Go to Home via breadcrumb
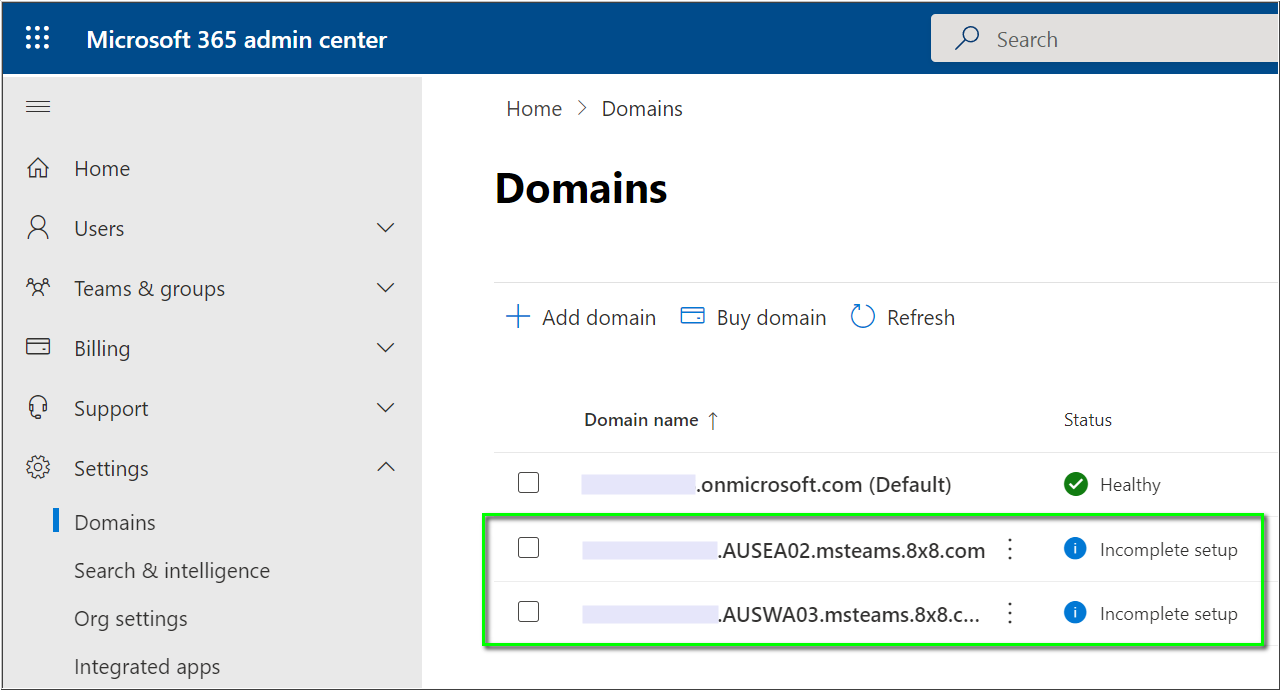 click(x=534, y=109)
